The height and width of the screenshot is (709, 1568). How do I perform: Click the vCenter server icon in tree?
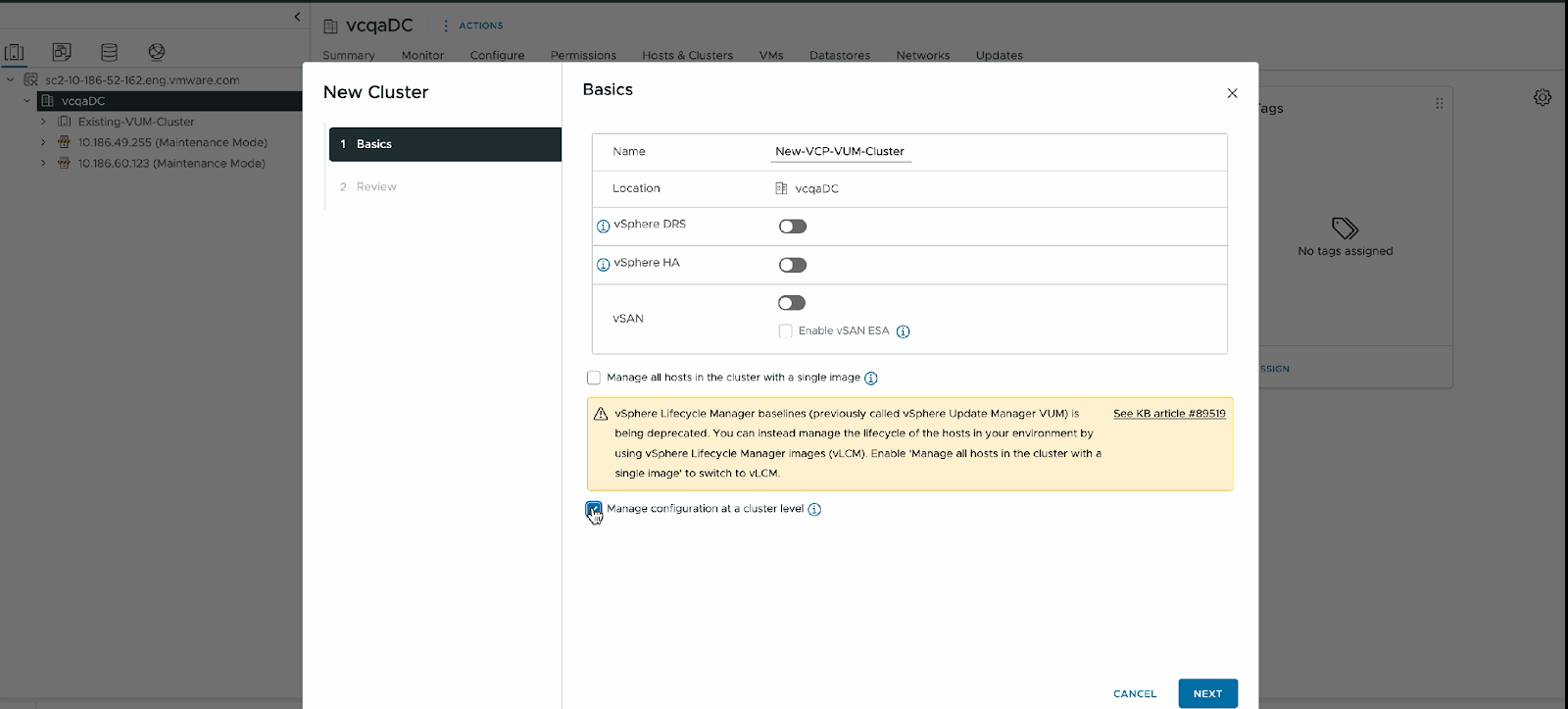pyautogui.click(x=30, y=79)
